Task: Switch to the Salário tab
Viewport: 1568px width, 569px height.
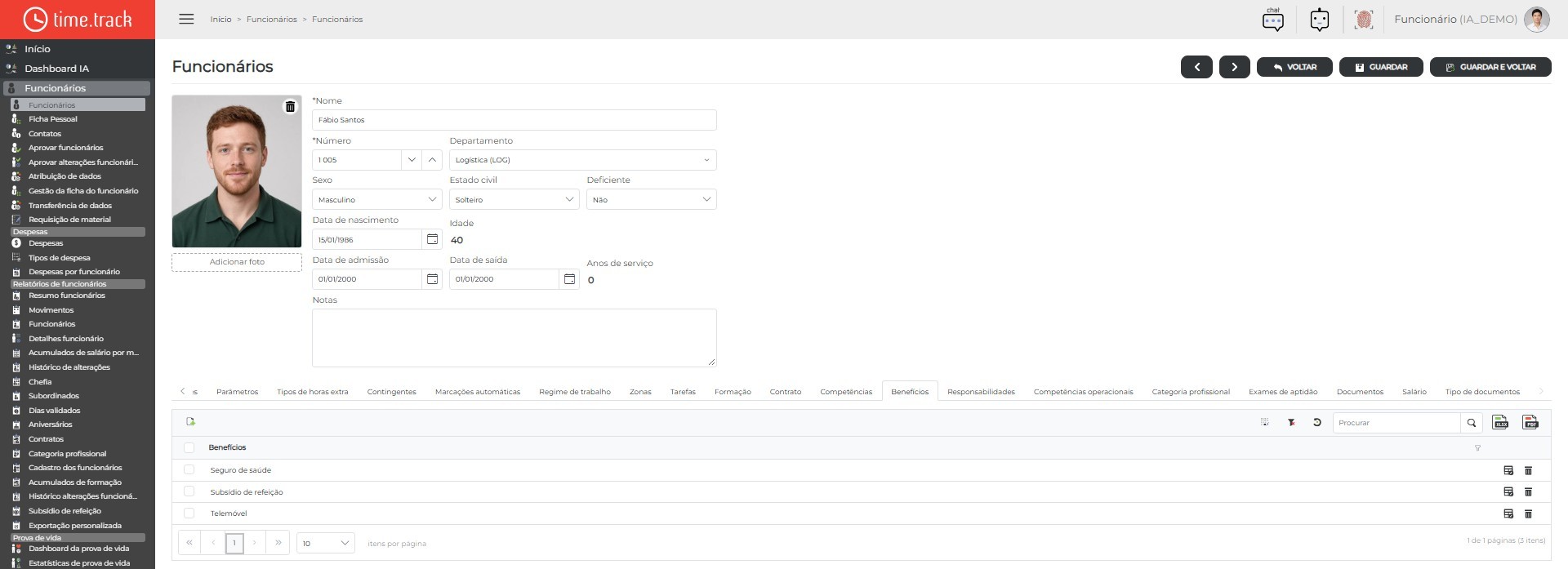Action: pyautogui.click(x=1414, y=392)
